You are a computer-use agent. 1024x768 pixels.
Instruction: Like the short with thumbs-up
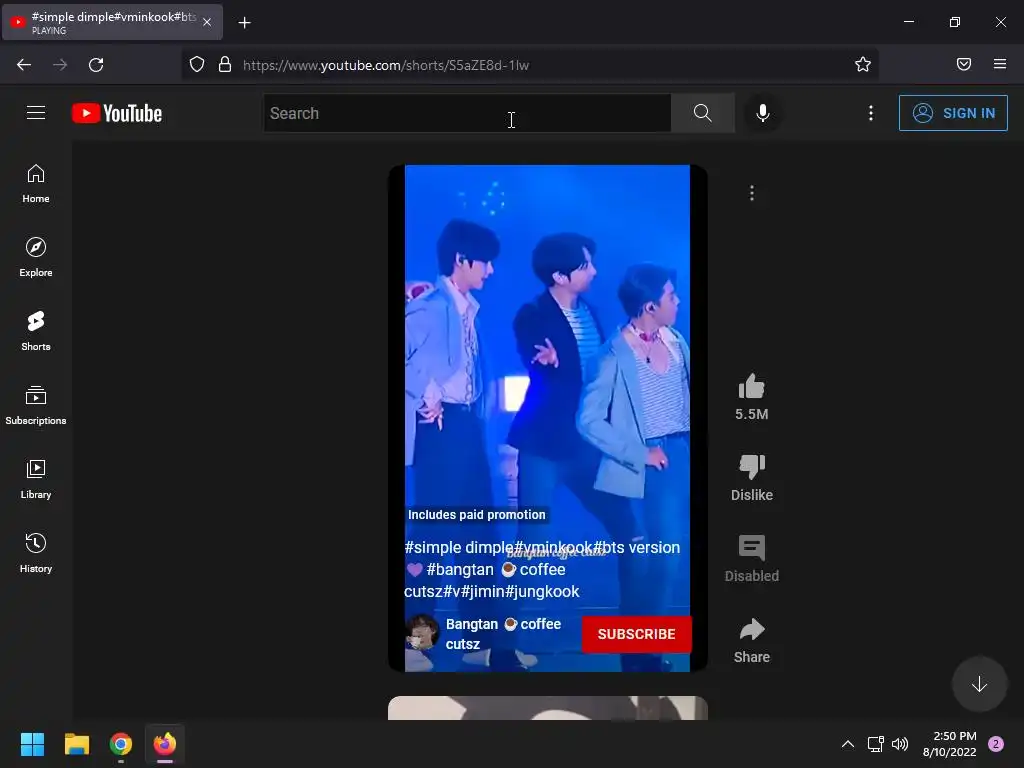click(752, 387)
